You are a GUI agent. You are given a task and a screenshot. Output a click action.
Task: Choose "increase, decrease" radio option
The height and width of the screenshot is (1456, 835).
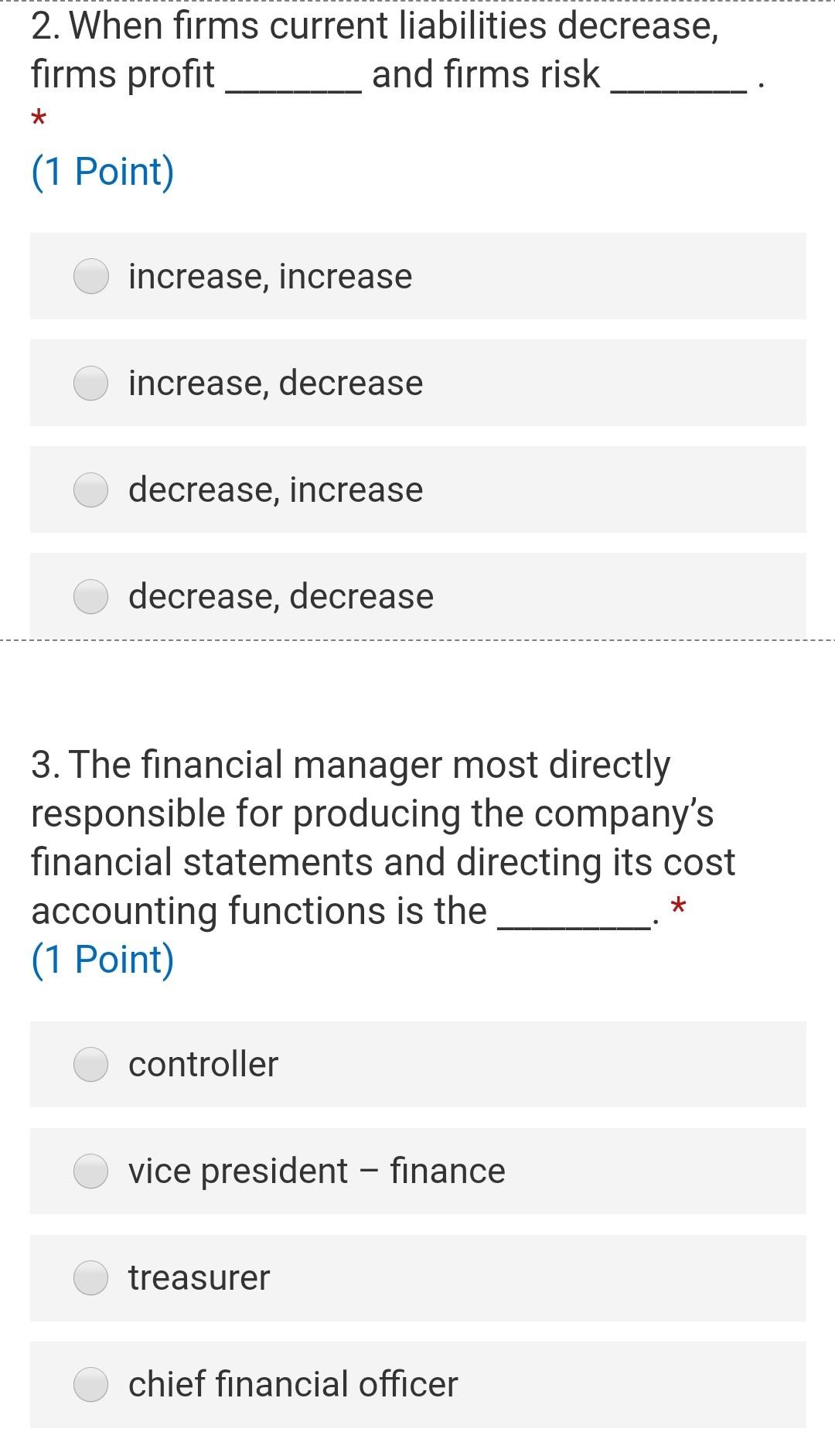[x=90, y=383]
